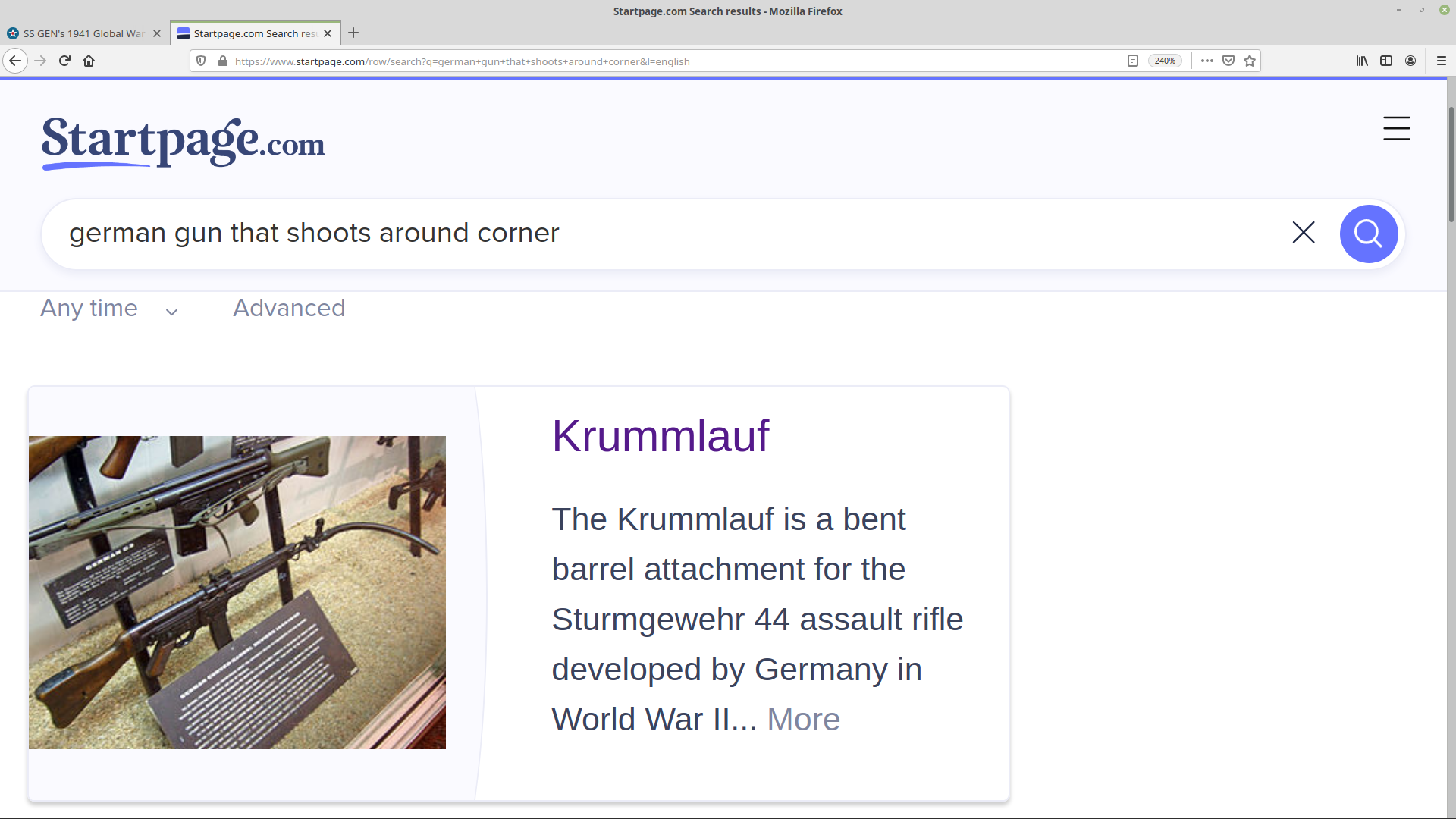
Task: Reset the 240% zoom level badge
Action: point(1165,61)
